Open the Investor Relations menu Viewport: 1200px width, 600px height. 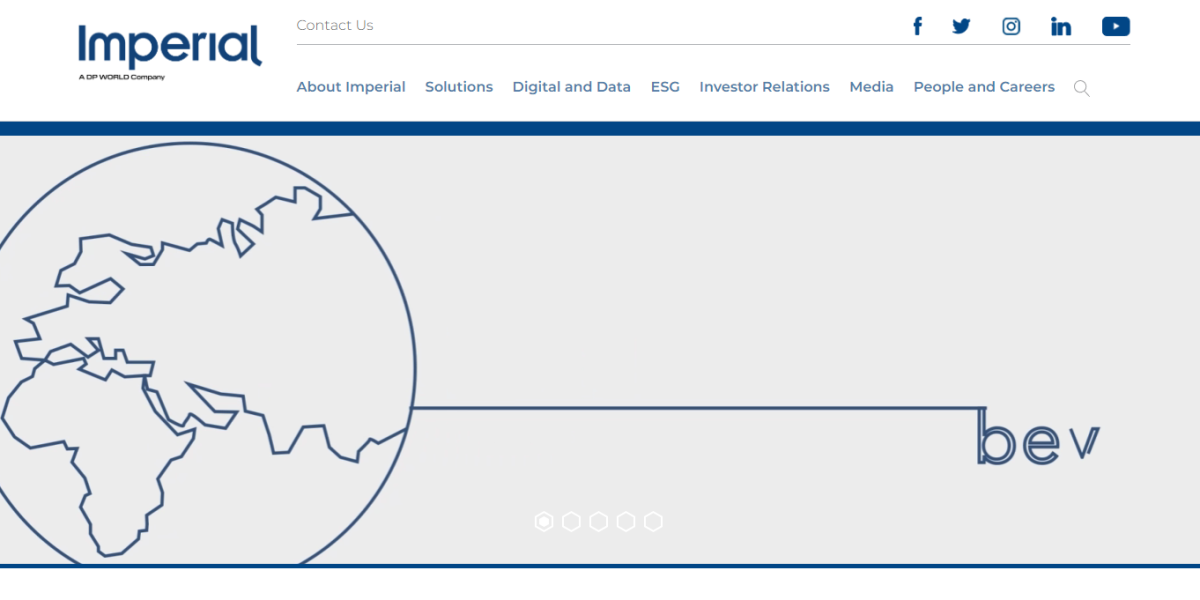click(x=765, y=87)
